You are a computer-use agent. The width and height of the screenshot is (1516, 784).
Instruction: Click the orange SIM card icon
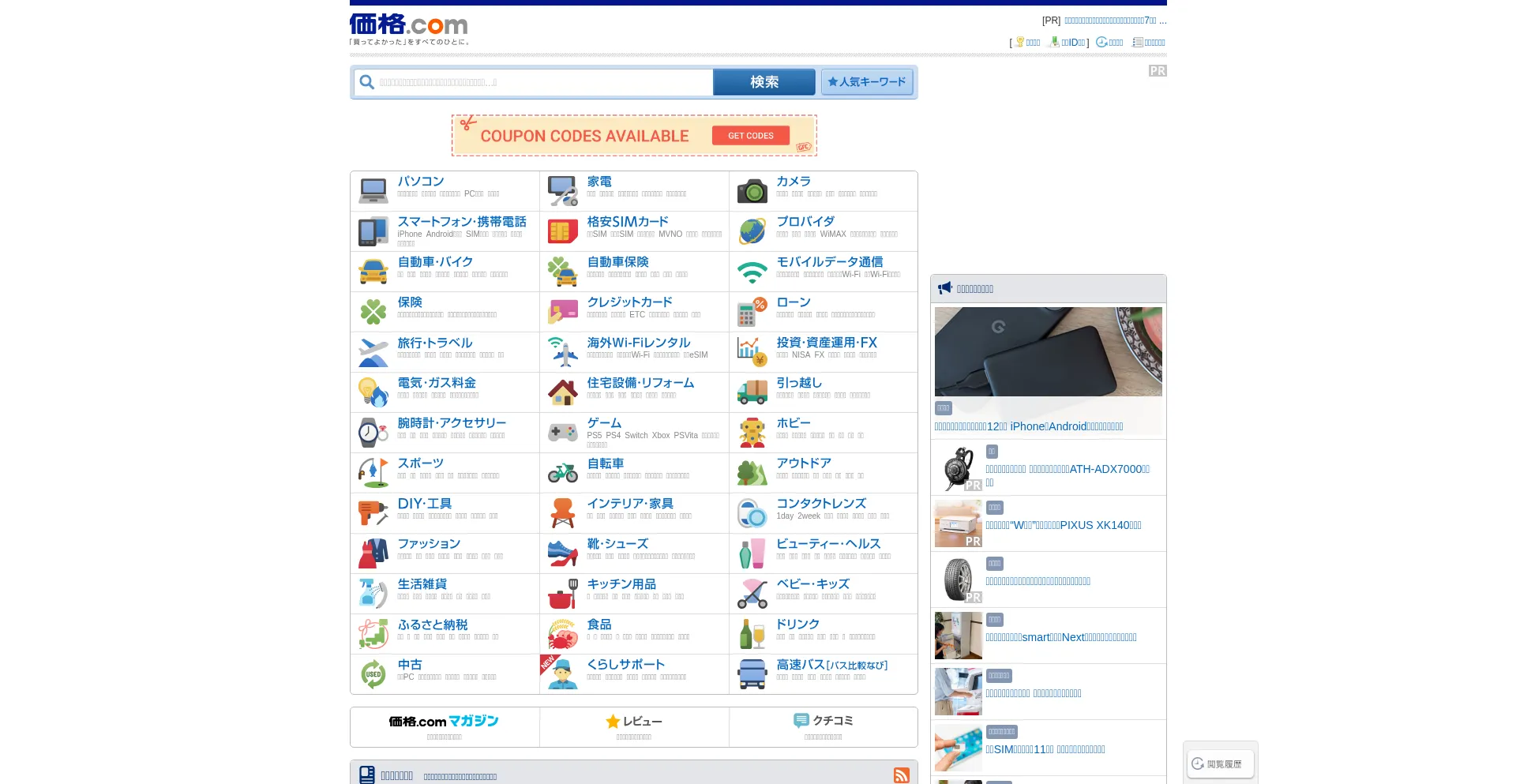tap(562, 231)
